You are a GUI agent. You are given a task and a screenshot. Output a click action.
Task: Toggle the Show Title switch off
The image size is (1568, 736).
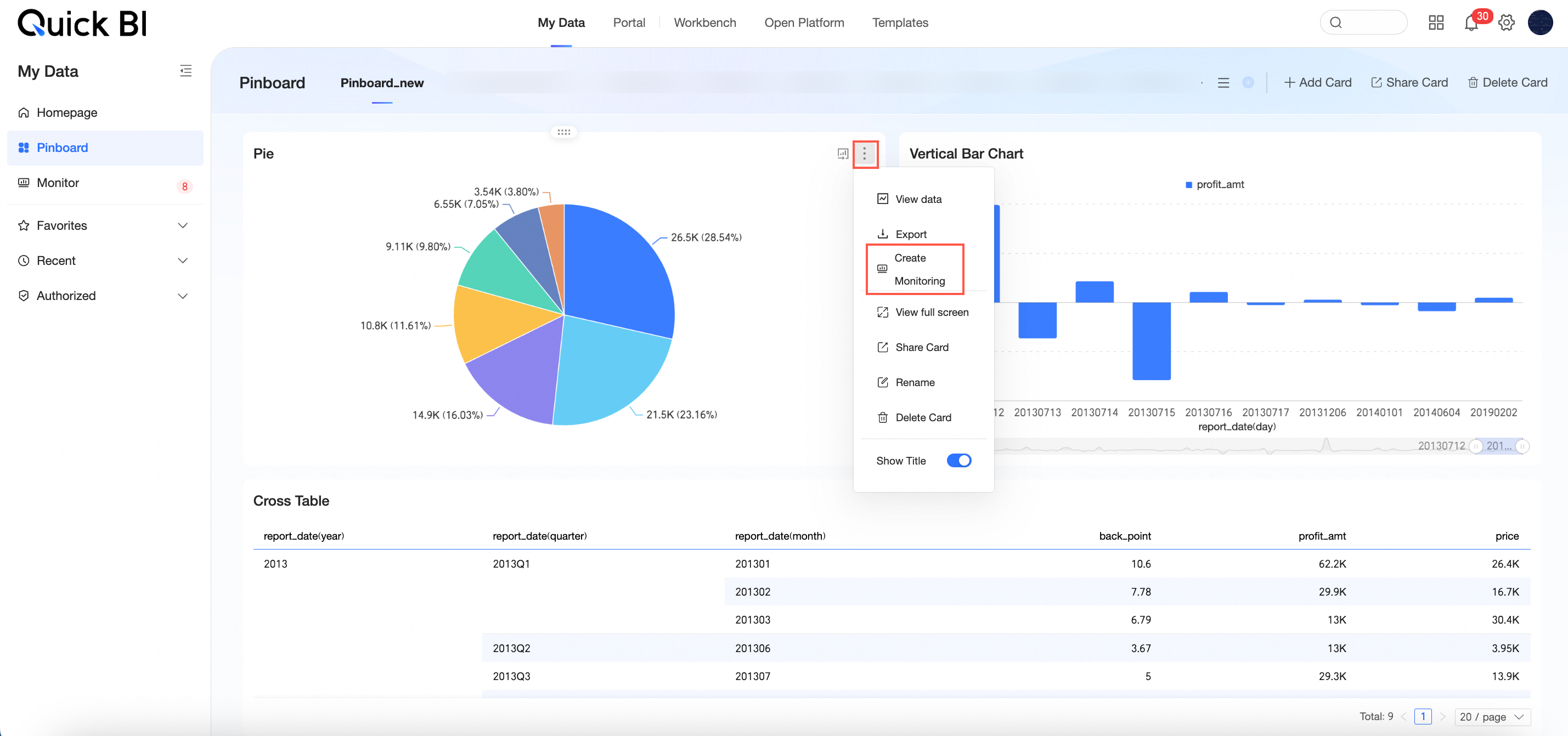958,461
